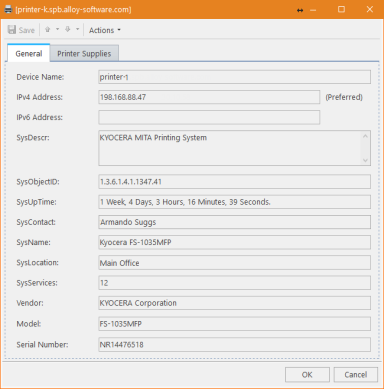Screen dimensions: 384x389
Task: Click the printer icon in title bar
Action: click(x=8, y=9)
